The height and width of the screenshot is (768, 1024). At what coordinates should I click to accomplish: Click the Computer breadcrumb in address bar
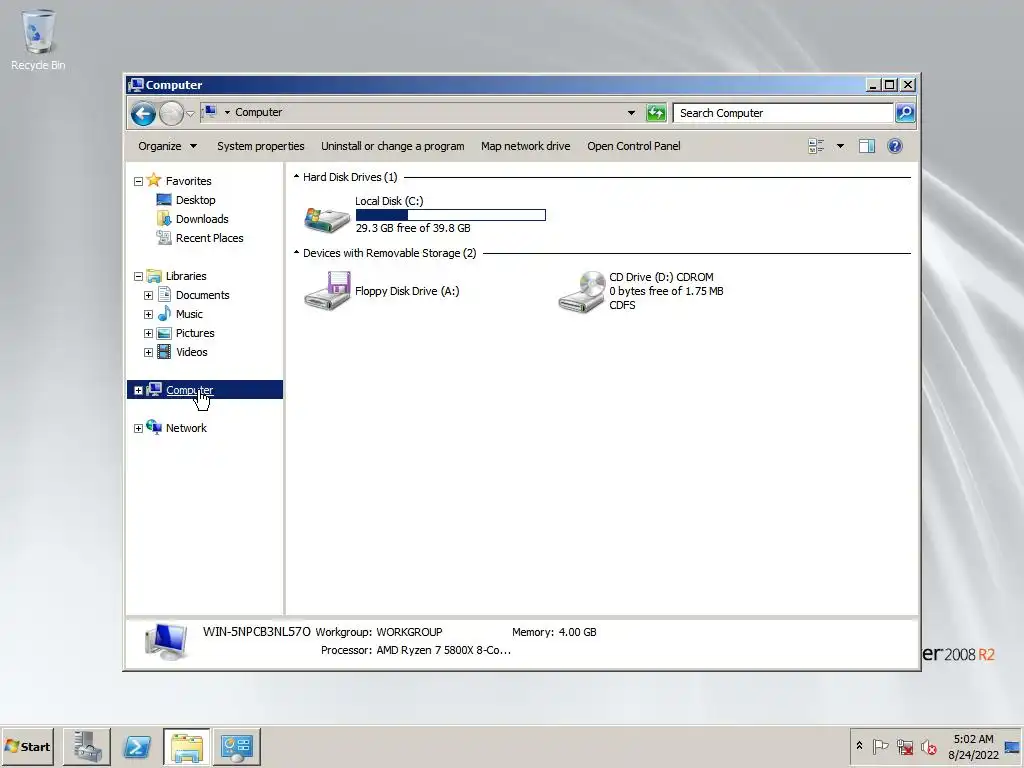259,112
